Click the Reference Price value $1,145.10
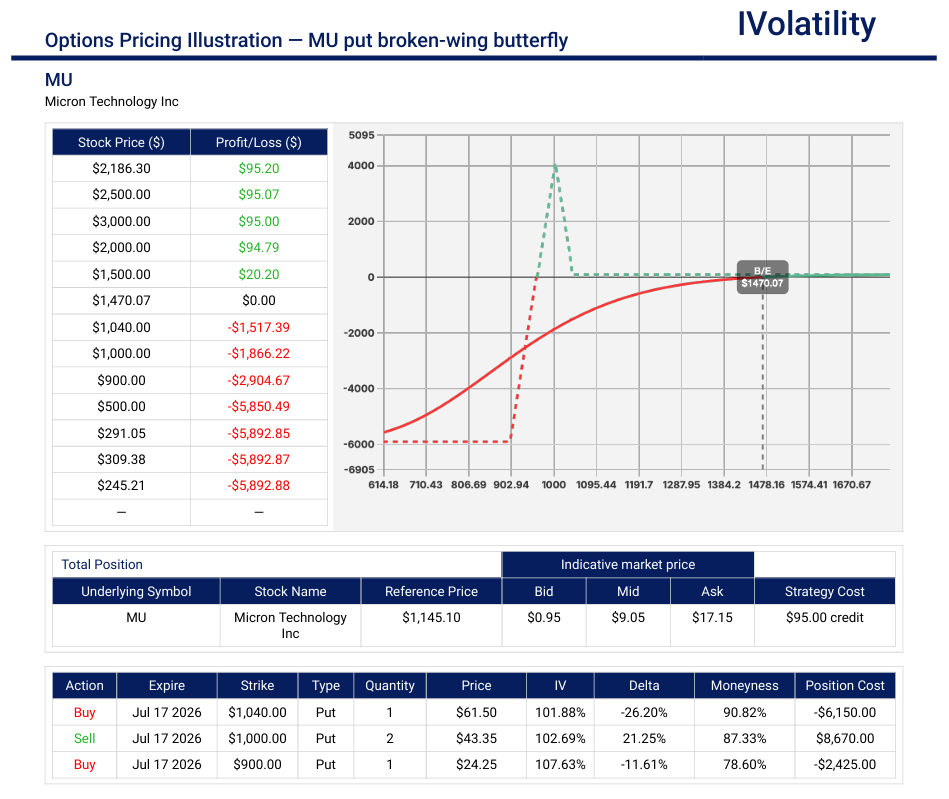949x799 pixels. click(x=432, y=617)
